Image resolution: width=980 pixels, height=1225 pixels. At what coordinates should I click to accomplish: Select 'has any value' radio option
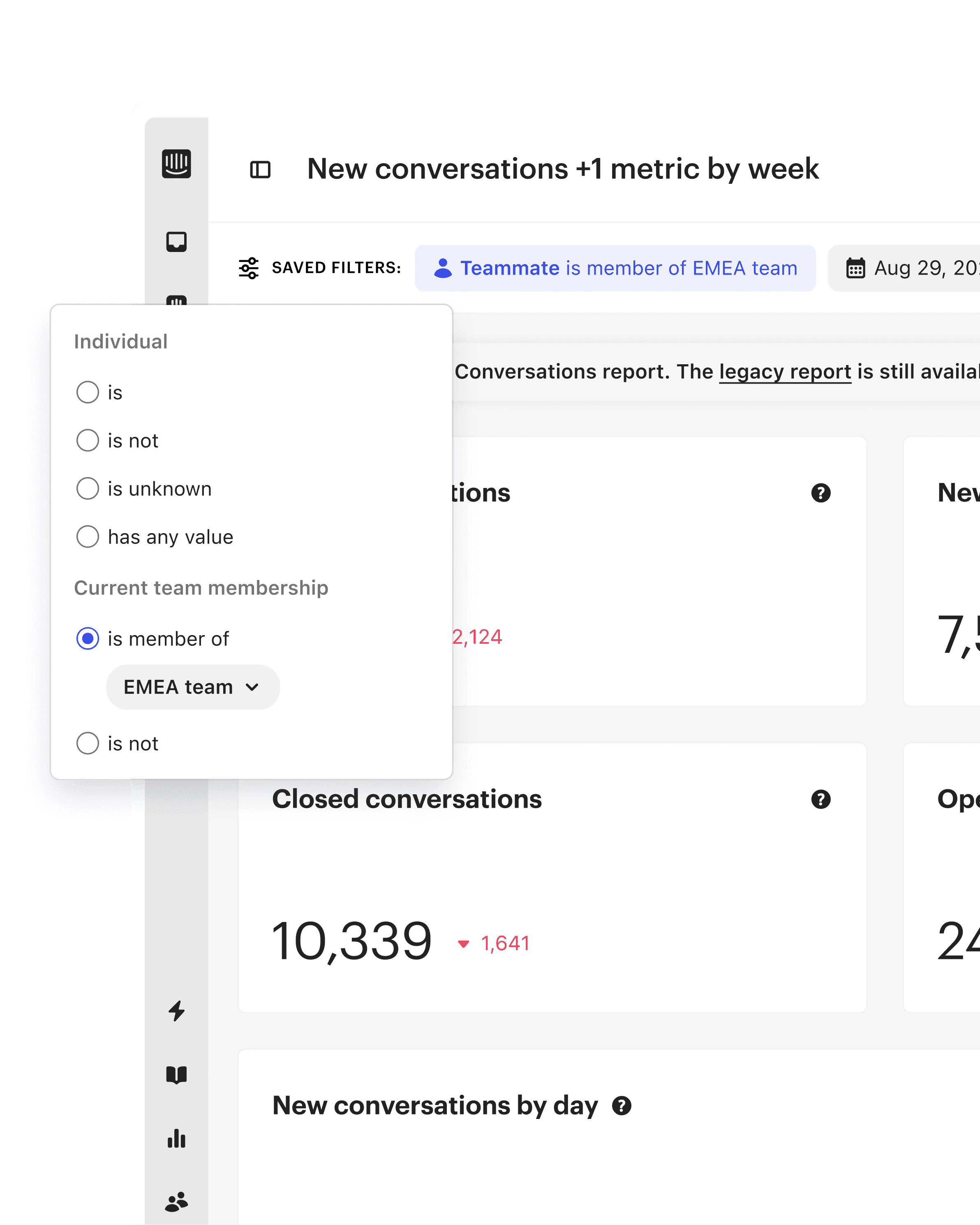(x=88, y=537)
